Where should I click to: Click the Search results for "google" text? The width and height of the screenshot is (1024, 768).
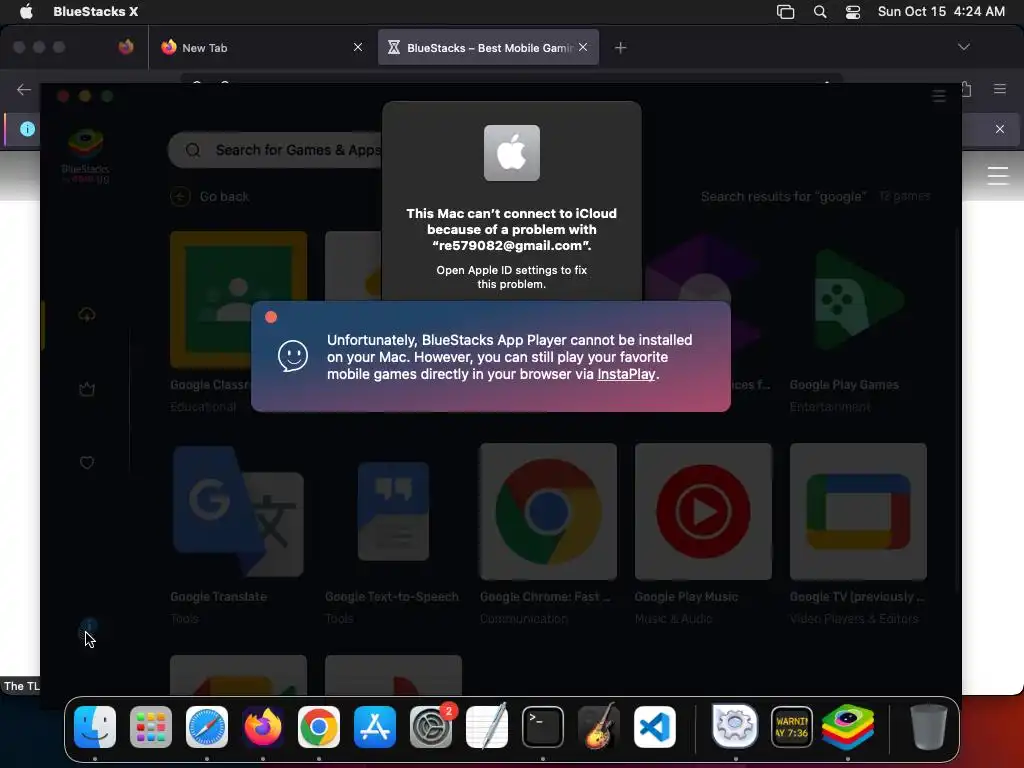click(x=784, y=197)
